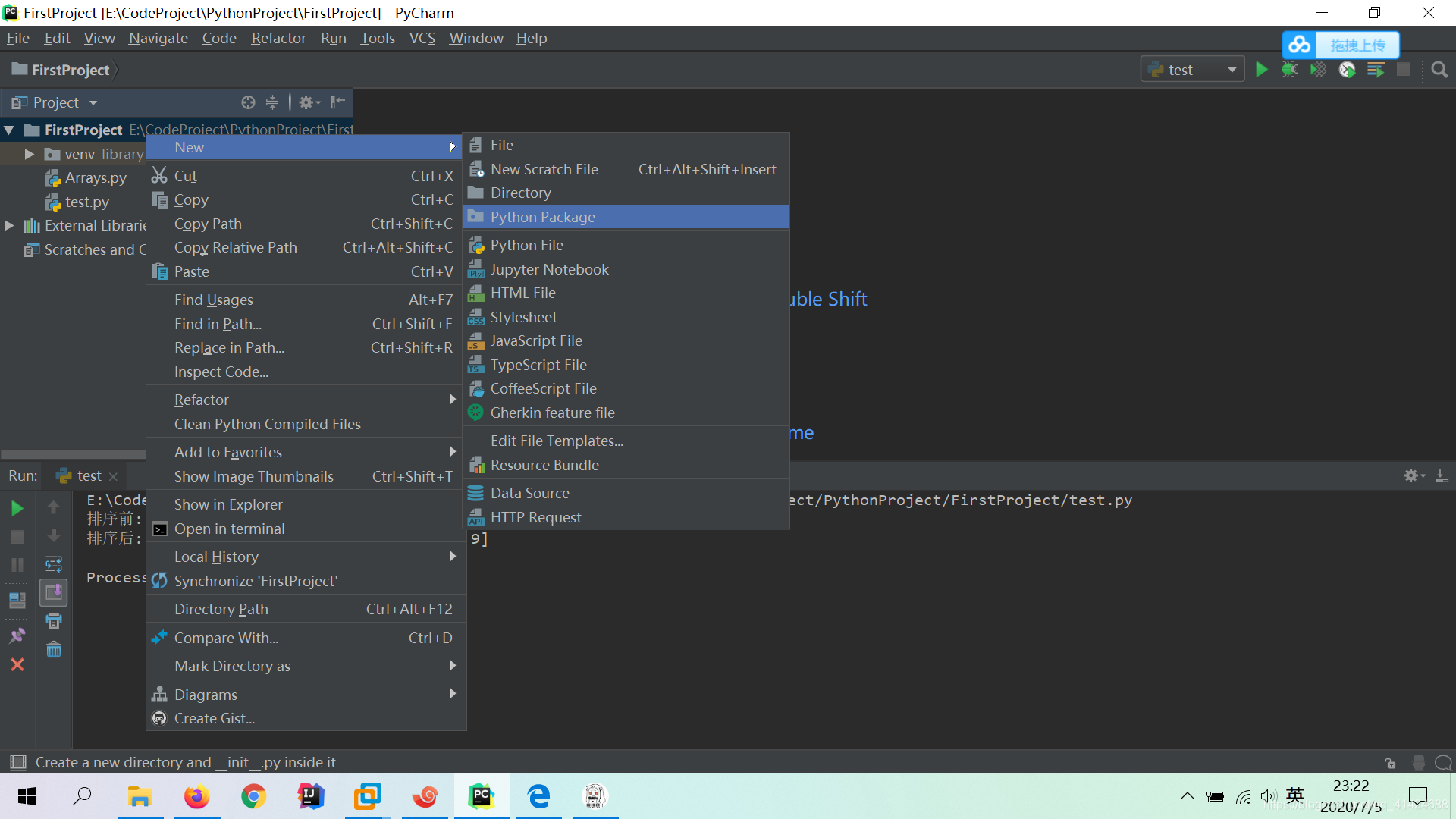This screenshot has width=1456, height=819.
Task: Expand the FirstProject root folder
Action: [x=8, y=129]
